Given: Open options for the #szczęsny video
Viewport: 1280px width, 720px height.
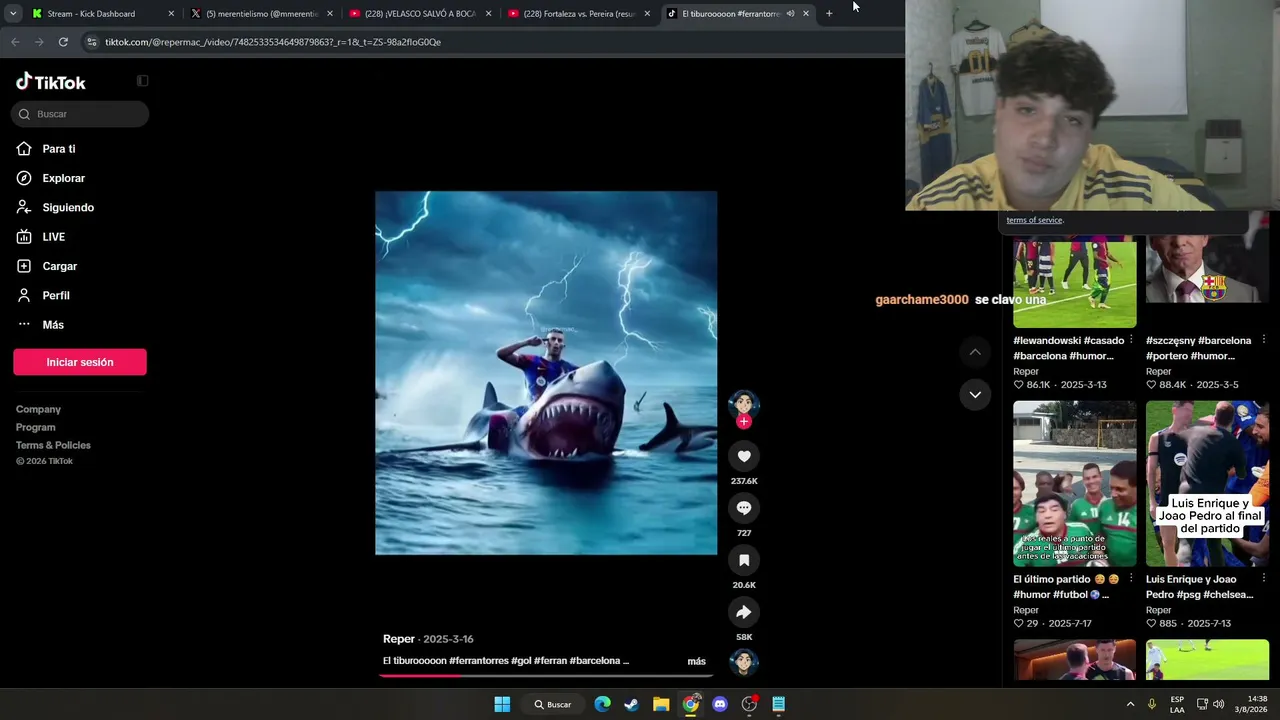Looking at the screenshot, I should 1263,340.
